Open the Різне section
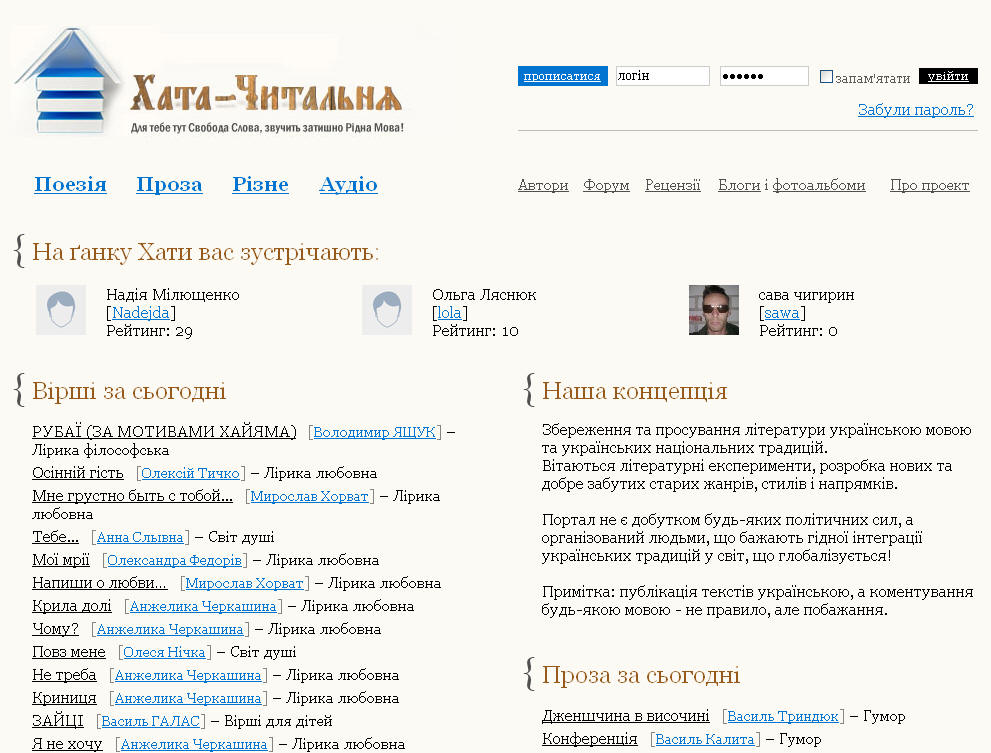This screenshot has width=991, height=753. coord(260,184)
